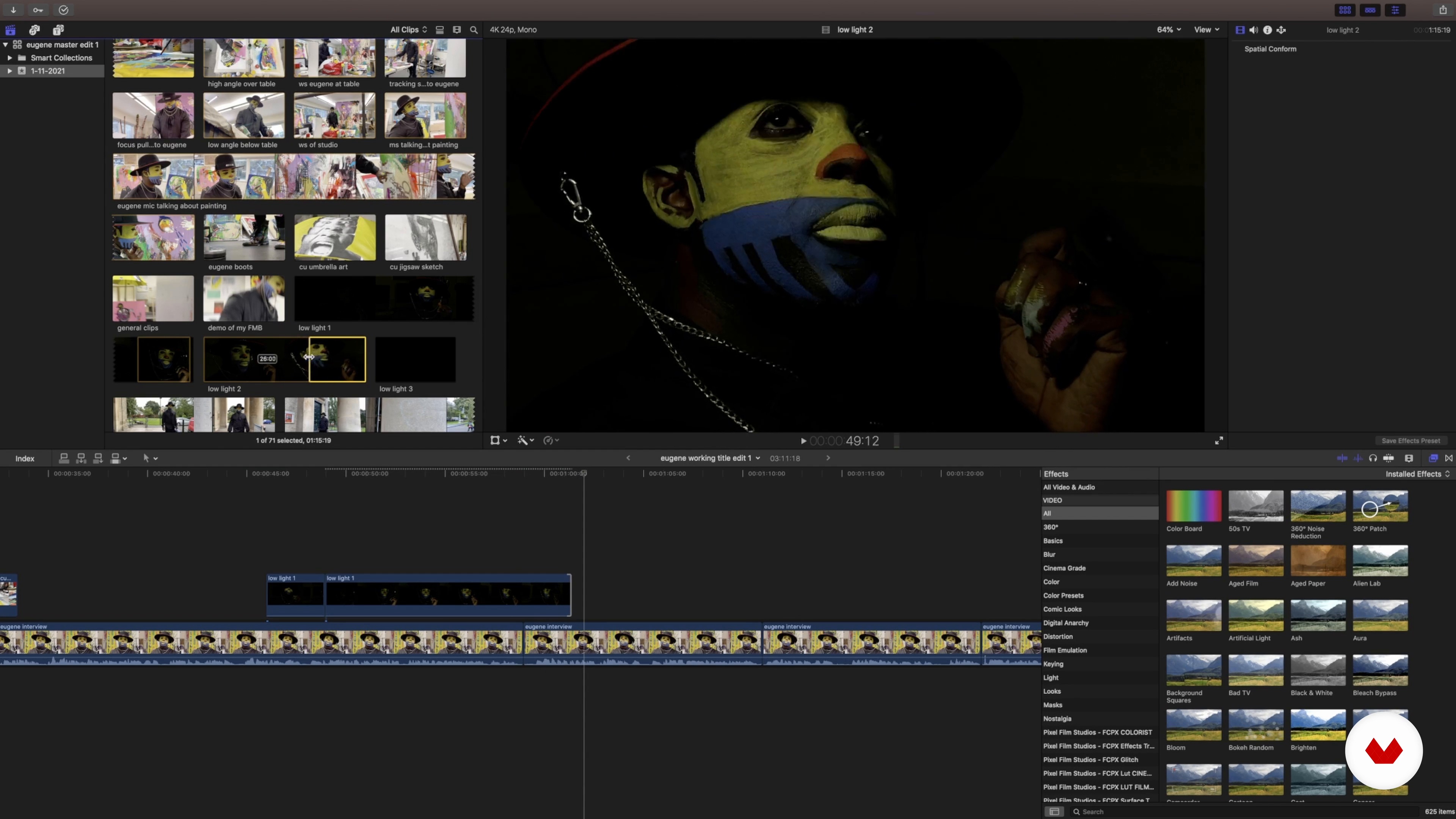Open clip appearance options in browser

click(457, 30)
